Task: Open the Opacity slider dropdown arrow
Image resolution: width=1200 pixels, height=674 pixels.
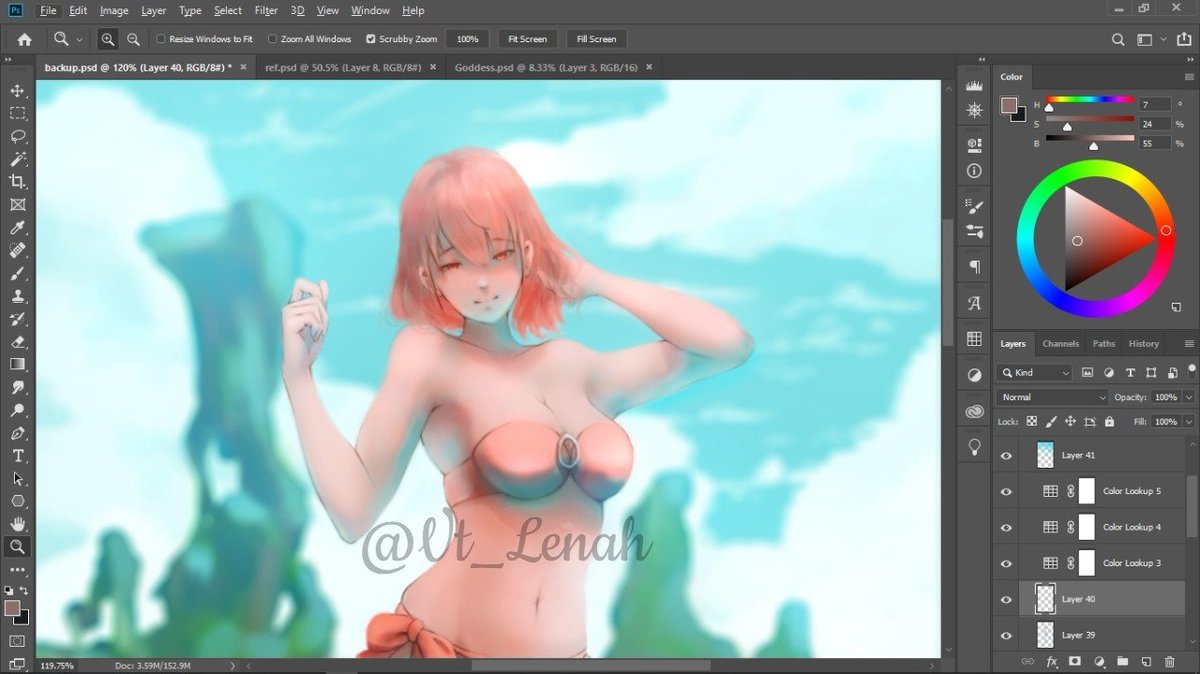Action: (x=1188, y=397)
